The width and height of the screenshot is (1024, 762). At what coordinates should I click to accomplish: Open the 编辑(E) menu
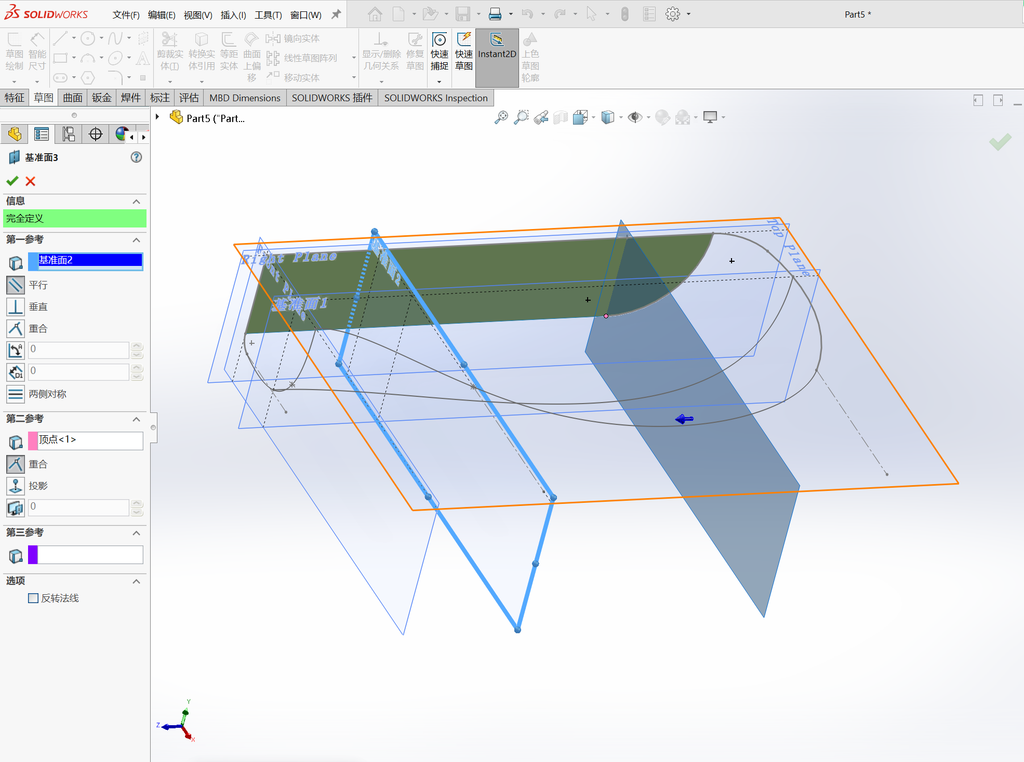(161, 14)
